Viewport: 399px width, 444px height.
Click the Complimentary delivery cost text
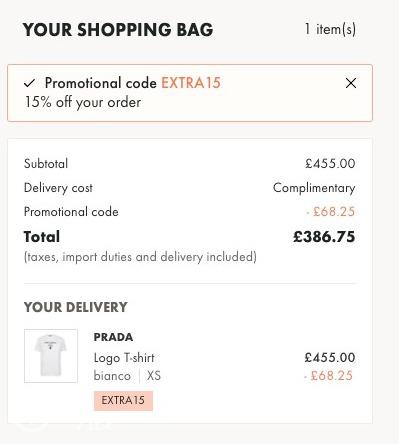click(314, 188)
